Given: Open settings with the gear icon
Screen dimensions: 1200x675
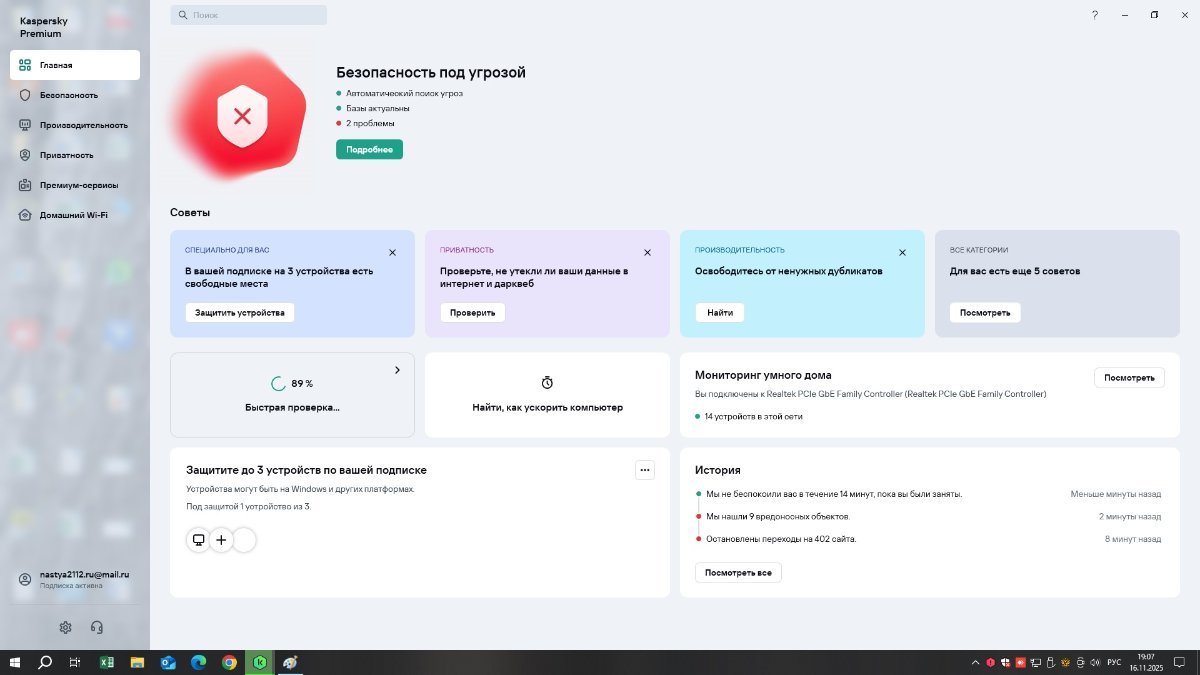Looking at the screenshot, I should (65, 628).
